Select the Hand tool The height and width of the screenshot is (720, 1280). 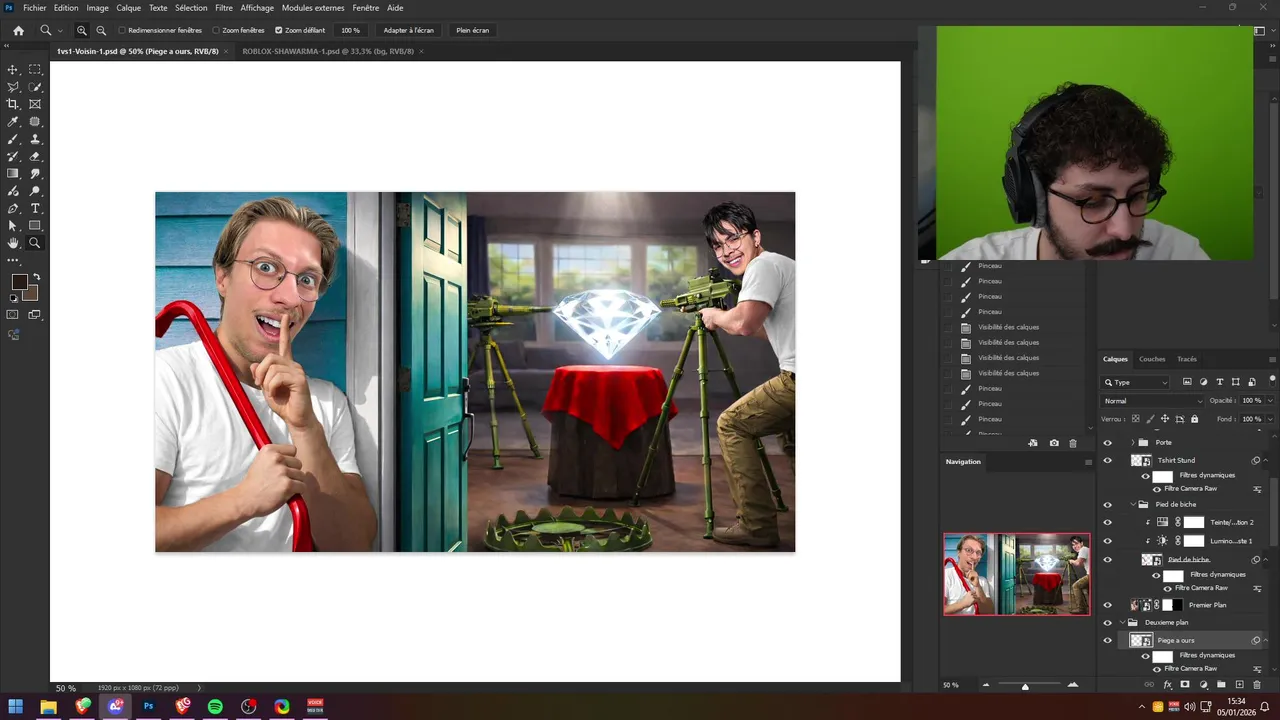coord(13,243)
